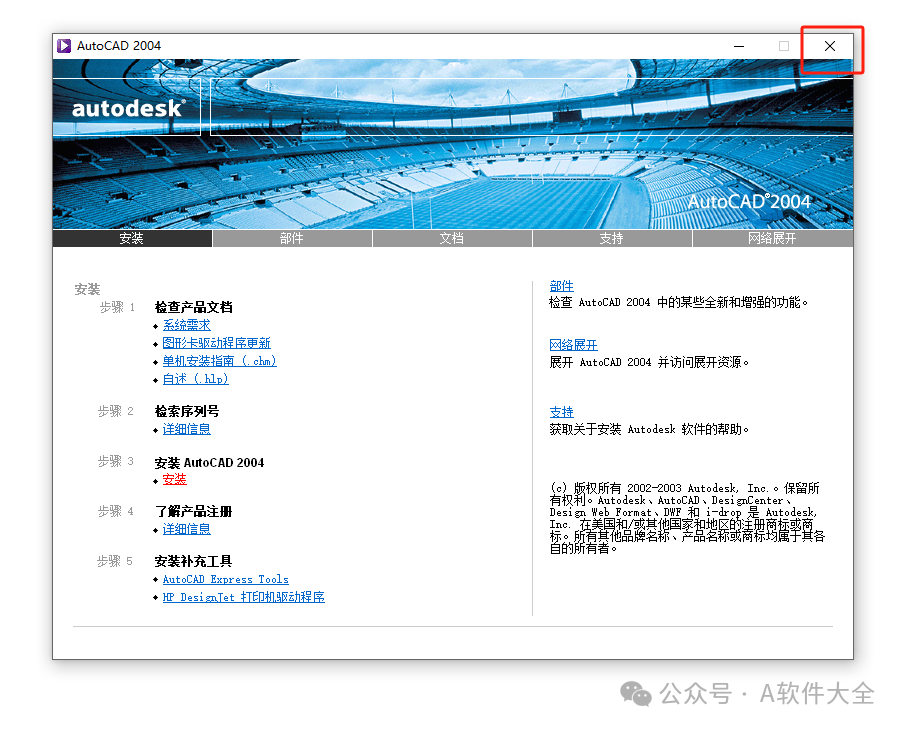This screenshot has width=903, height=729.
Task: Open AutoCAD Express Tools link
Action: [x=226, y=579]
